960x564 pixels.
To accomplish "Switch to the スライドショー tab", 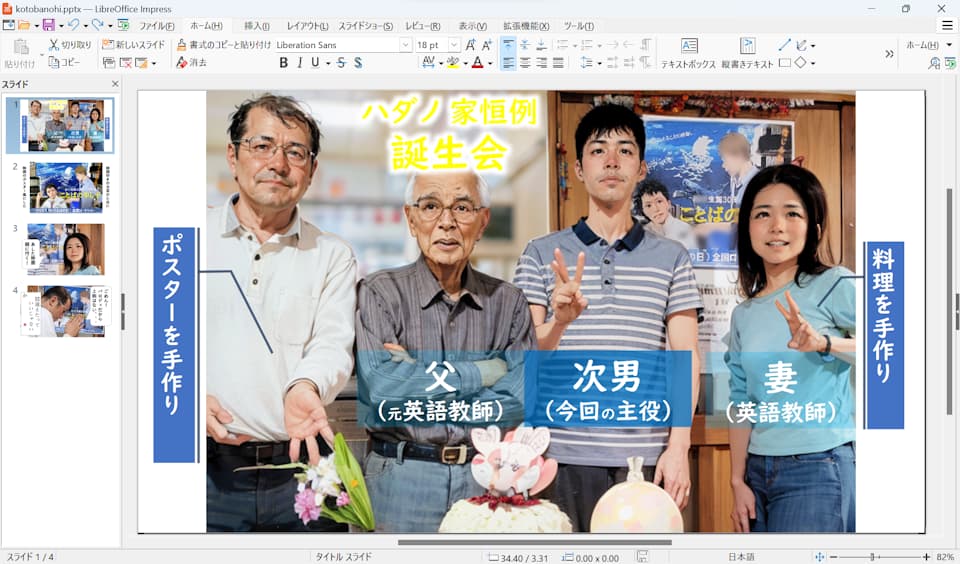I will (x=365, y=26).
